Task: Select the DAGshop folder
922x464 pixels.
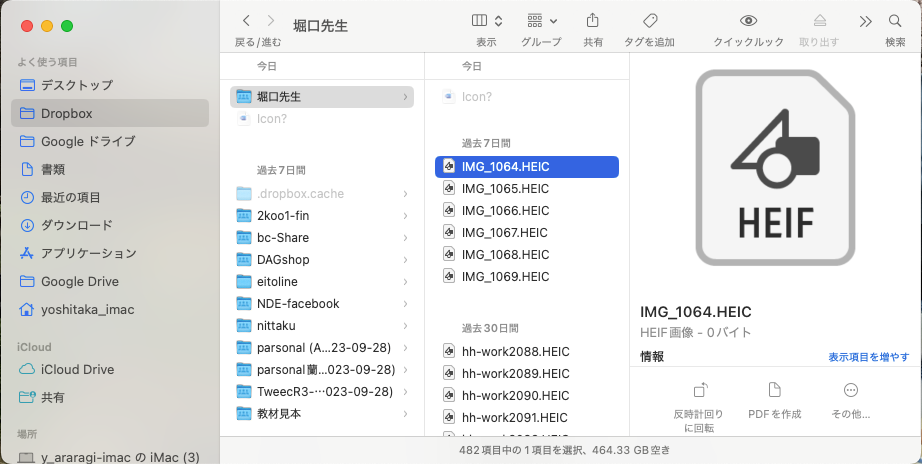Action: pyautogui.click(x=322, y=259)
